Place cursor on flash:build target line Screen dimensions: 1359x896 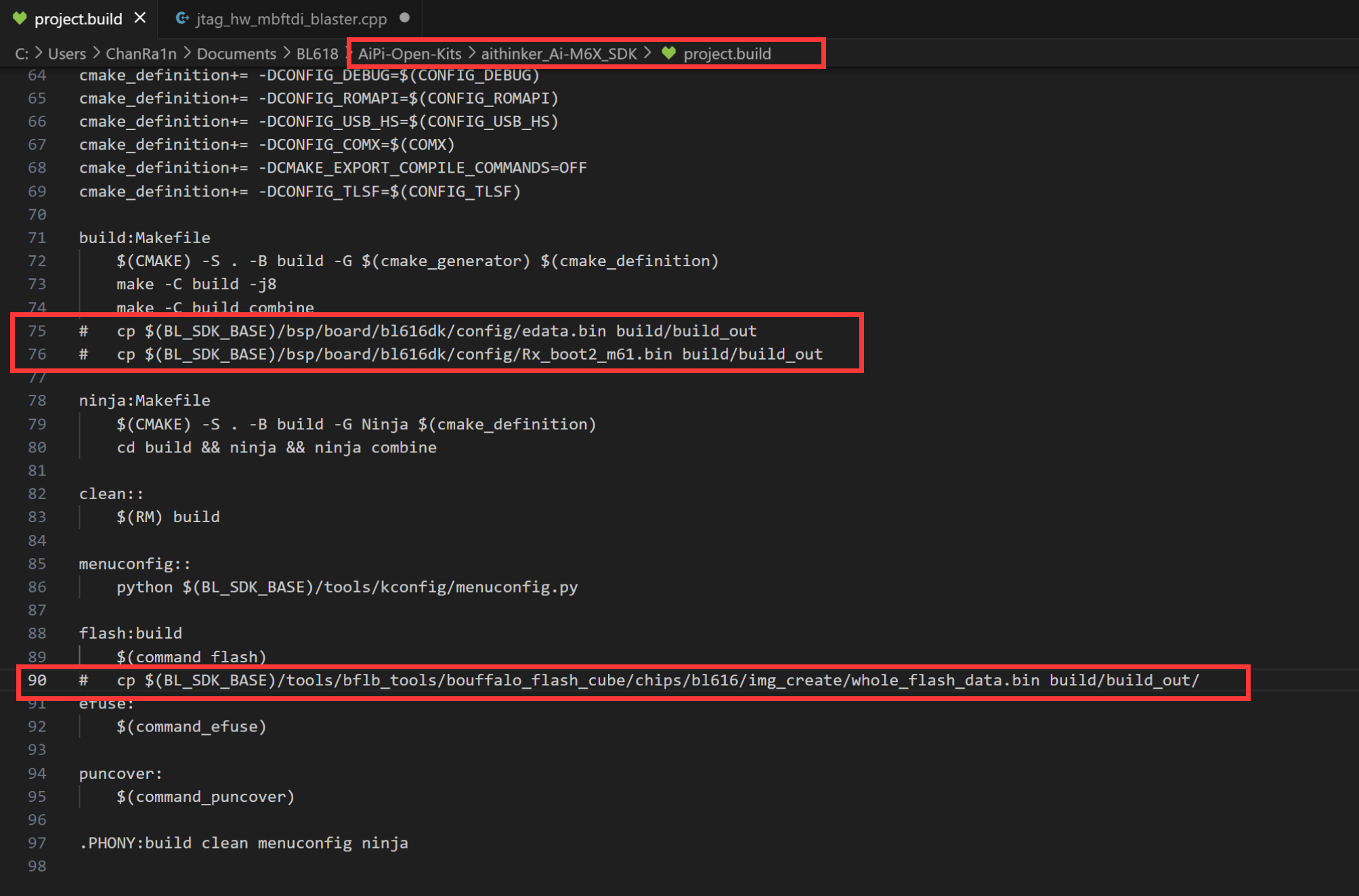[x=131, y=633]
